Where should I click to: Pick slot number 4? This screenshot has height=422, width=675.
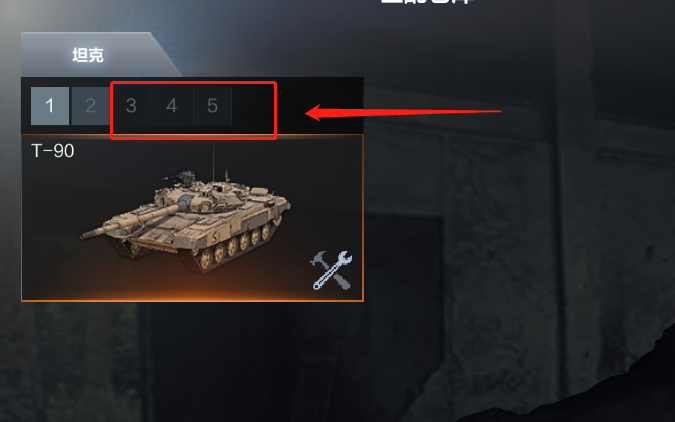(171, 106)
